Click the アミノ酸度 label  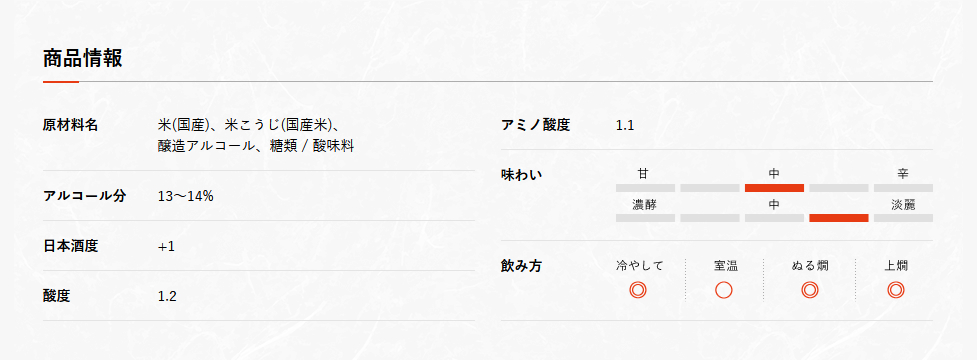tap(536, 125)
